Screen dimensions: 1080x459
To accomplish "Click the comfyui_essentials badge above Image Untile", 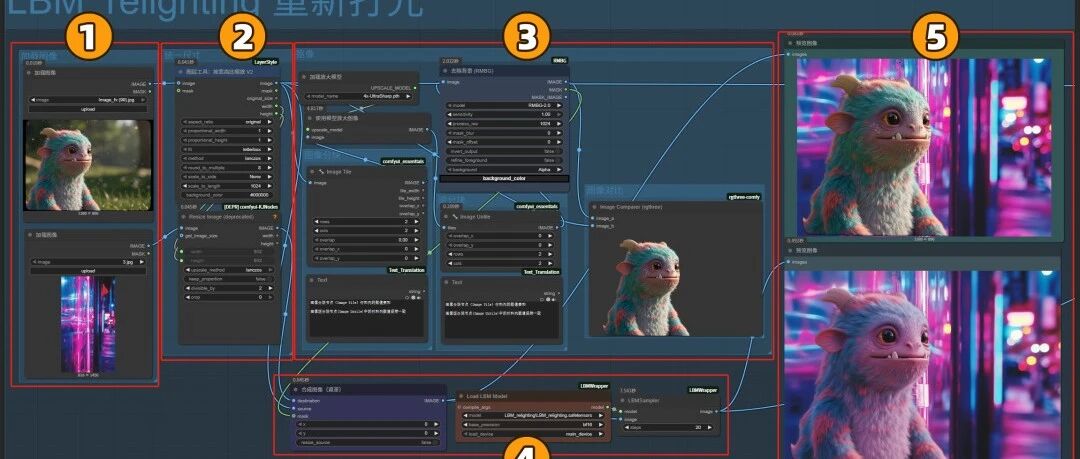I will 537,206.
